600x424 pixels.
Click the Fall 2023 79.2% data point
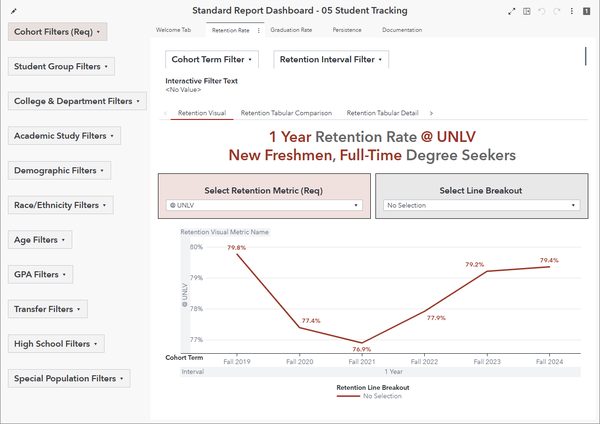point(487,271)
